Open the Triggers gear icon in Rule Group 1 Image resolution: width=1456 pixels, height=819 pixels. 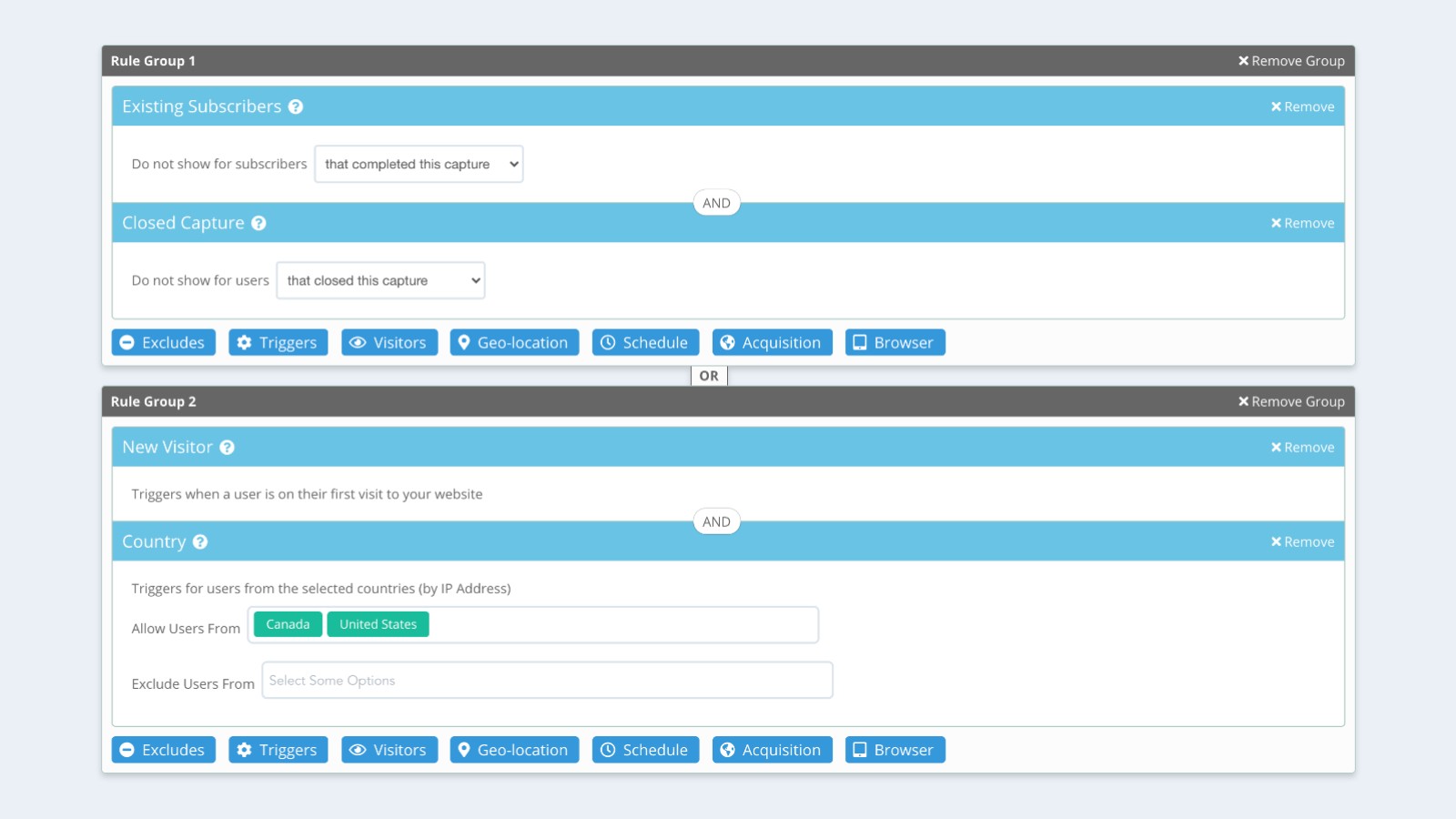pyautogui.click(x=244, y=342)
